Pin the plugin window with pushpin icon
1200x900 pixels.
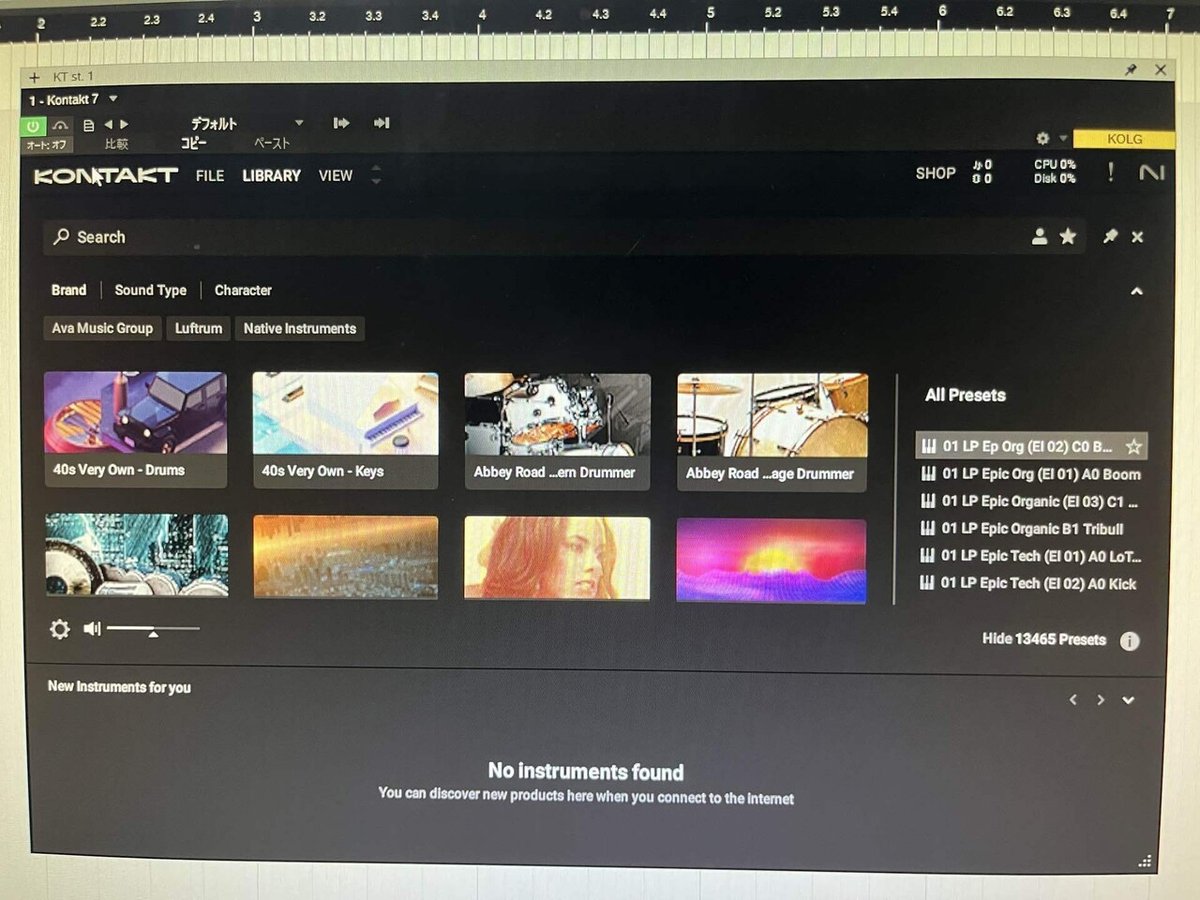(x=1131, y=70)
